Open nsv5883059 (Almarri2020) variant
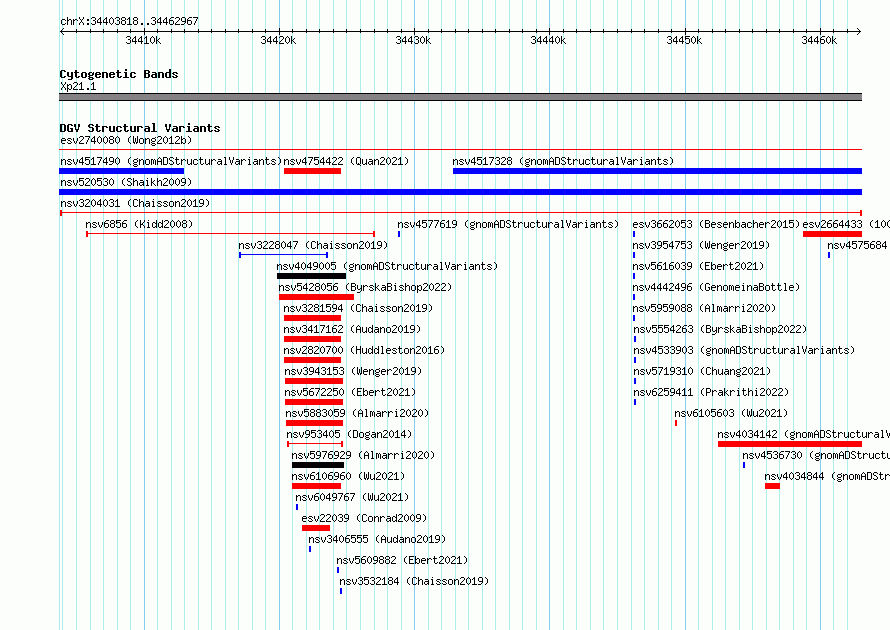 357,413
